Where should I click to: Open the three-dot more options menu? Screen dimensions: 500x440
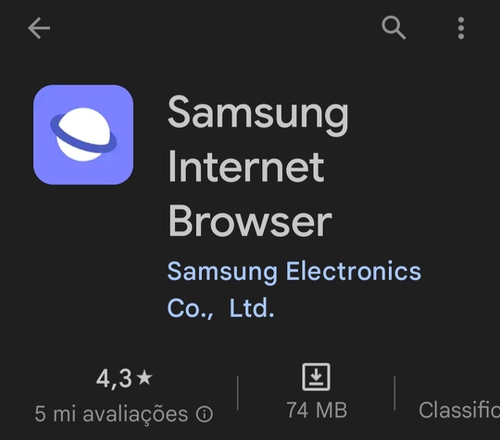point(461,28)
